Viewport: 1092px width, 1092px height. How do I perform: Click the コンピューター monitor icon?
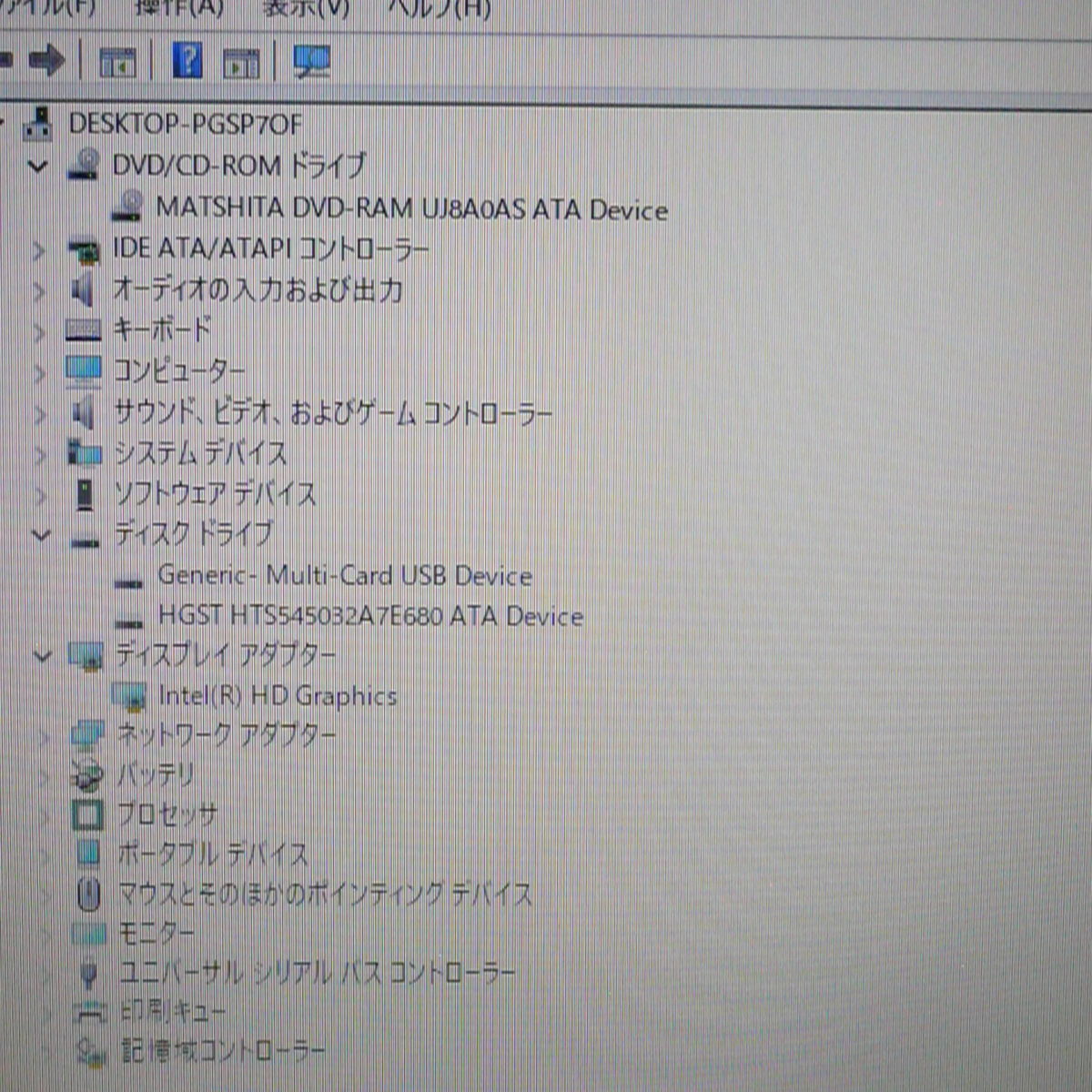pos(84,371)
